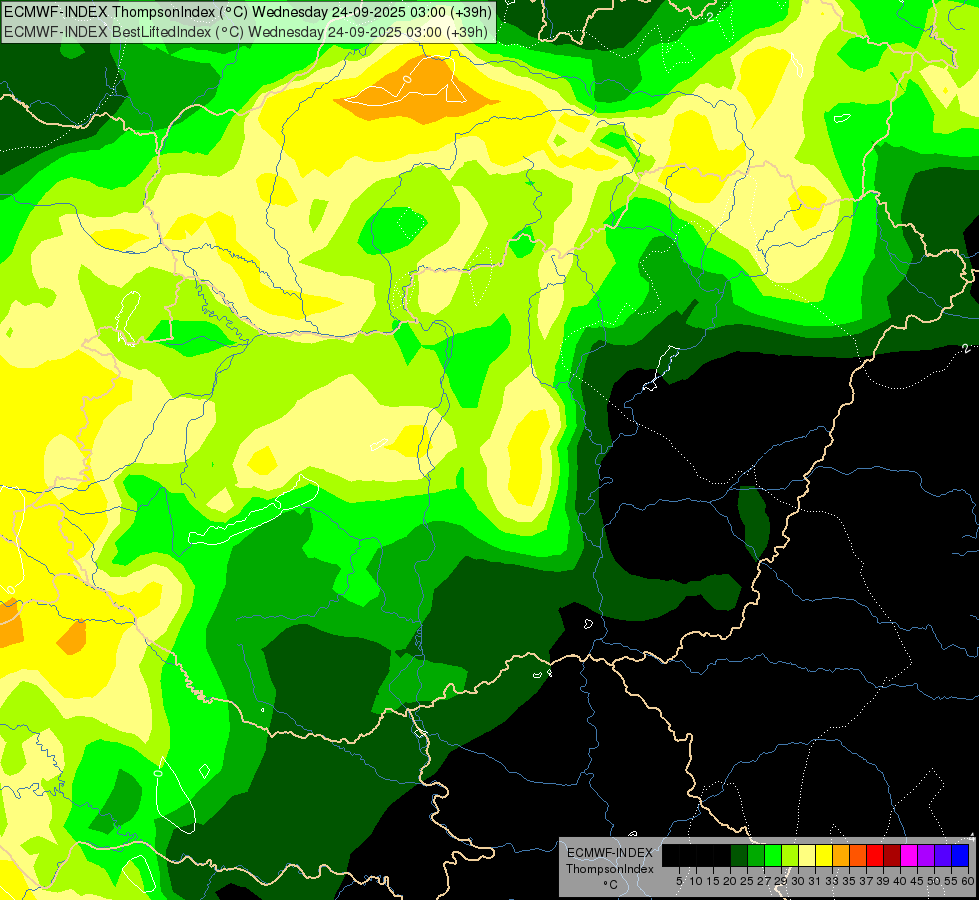The width and height of the screenshot is (979, 900).
Task: Click legend tick value '37'
Action: [x=866, y=881]
